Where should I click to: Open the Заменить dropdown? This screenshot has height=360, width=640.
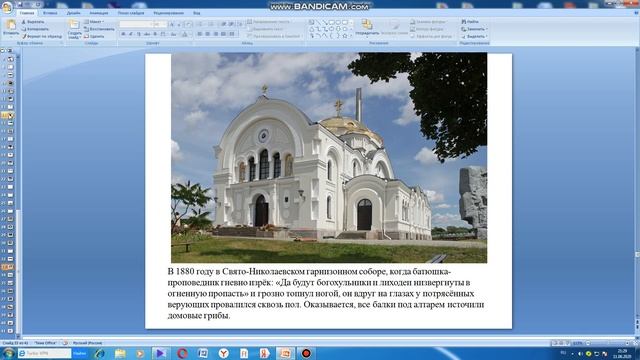(473, 29)
